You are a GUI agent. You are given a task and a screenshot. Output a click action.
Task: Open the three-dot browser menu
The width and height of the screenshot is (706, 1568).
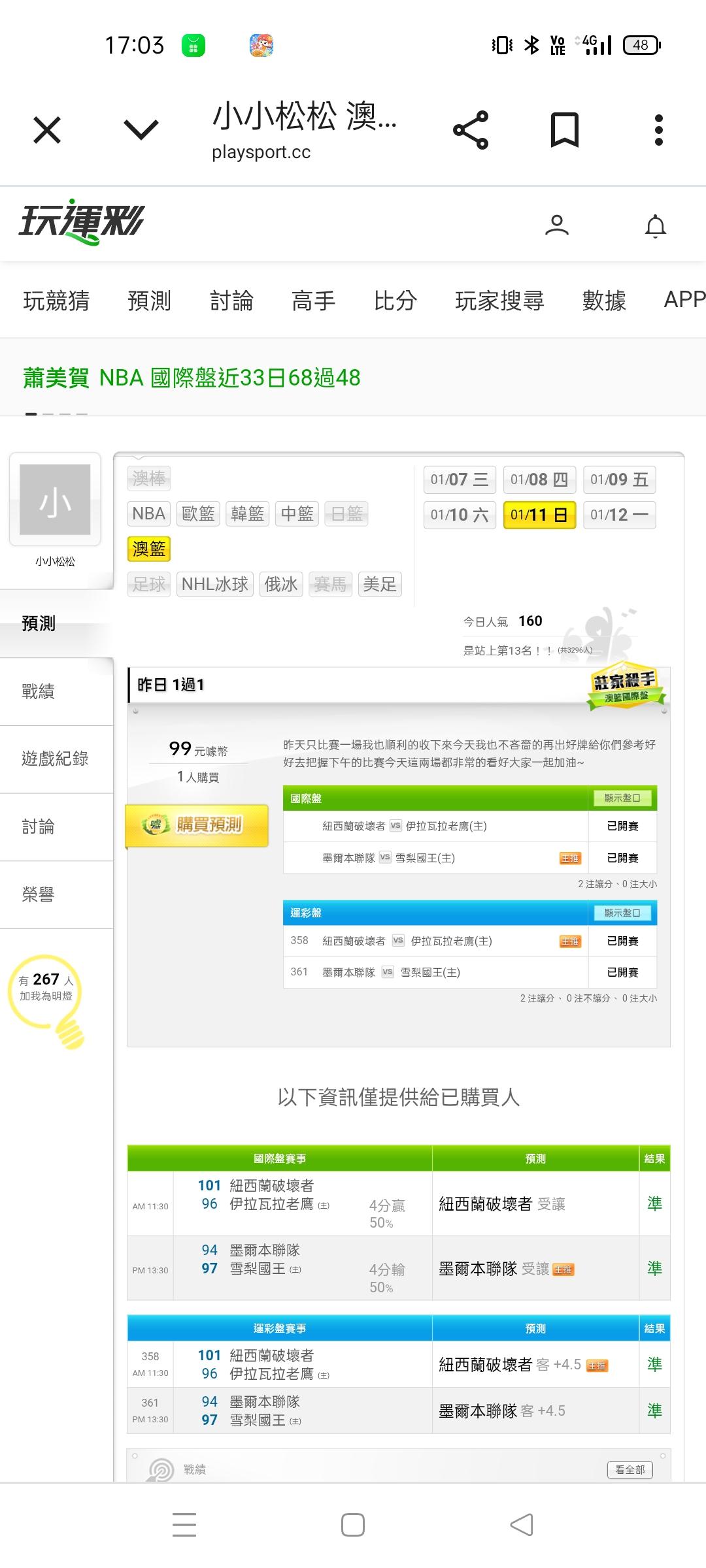pos(658,130)
